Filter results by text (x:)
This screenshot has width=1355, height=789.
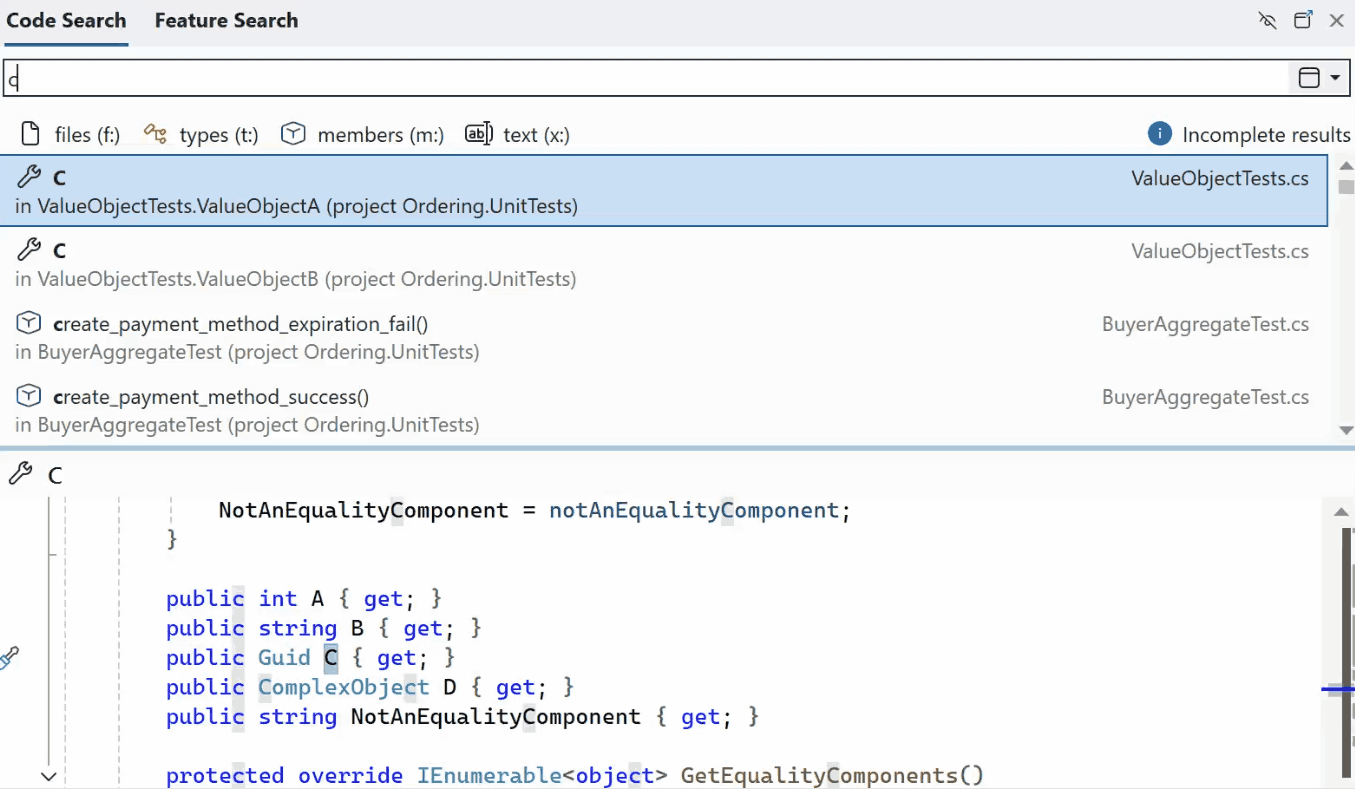(518, 134)
